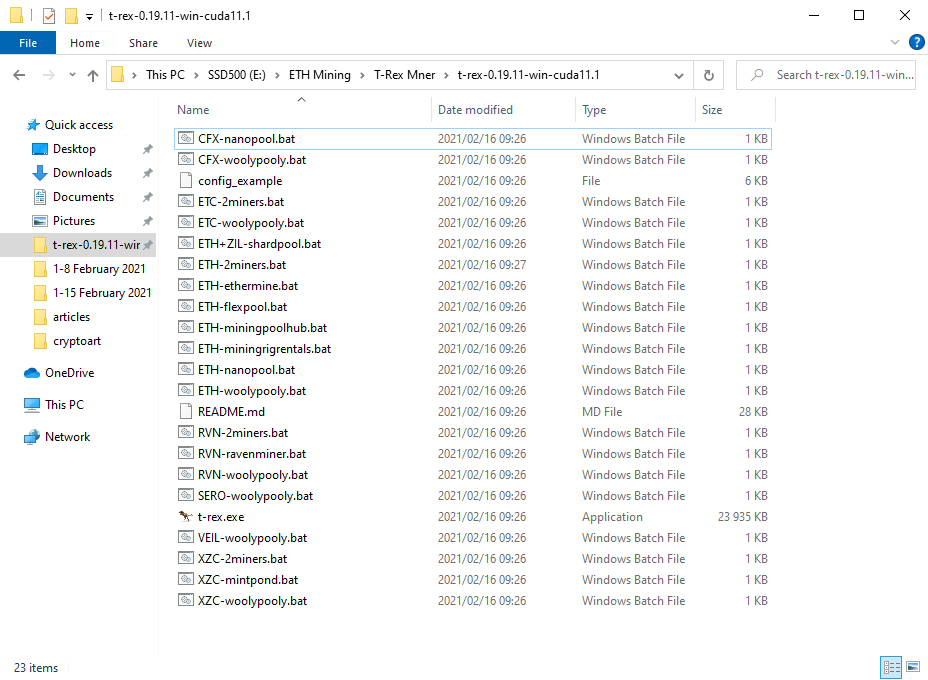Switch to Large thumbnails view icon

pyautogui.click(x=913, y=668)
